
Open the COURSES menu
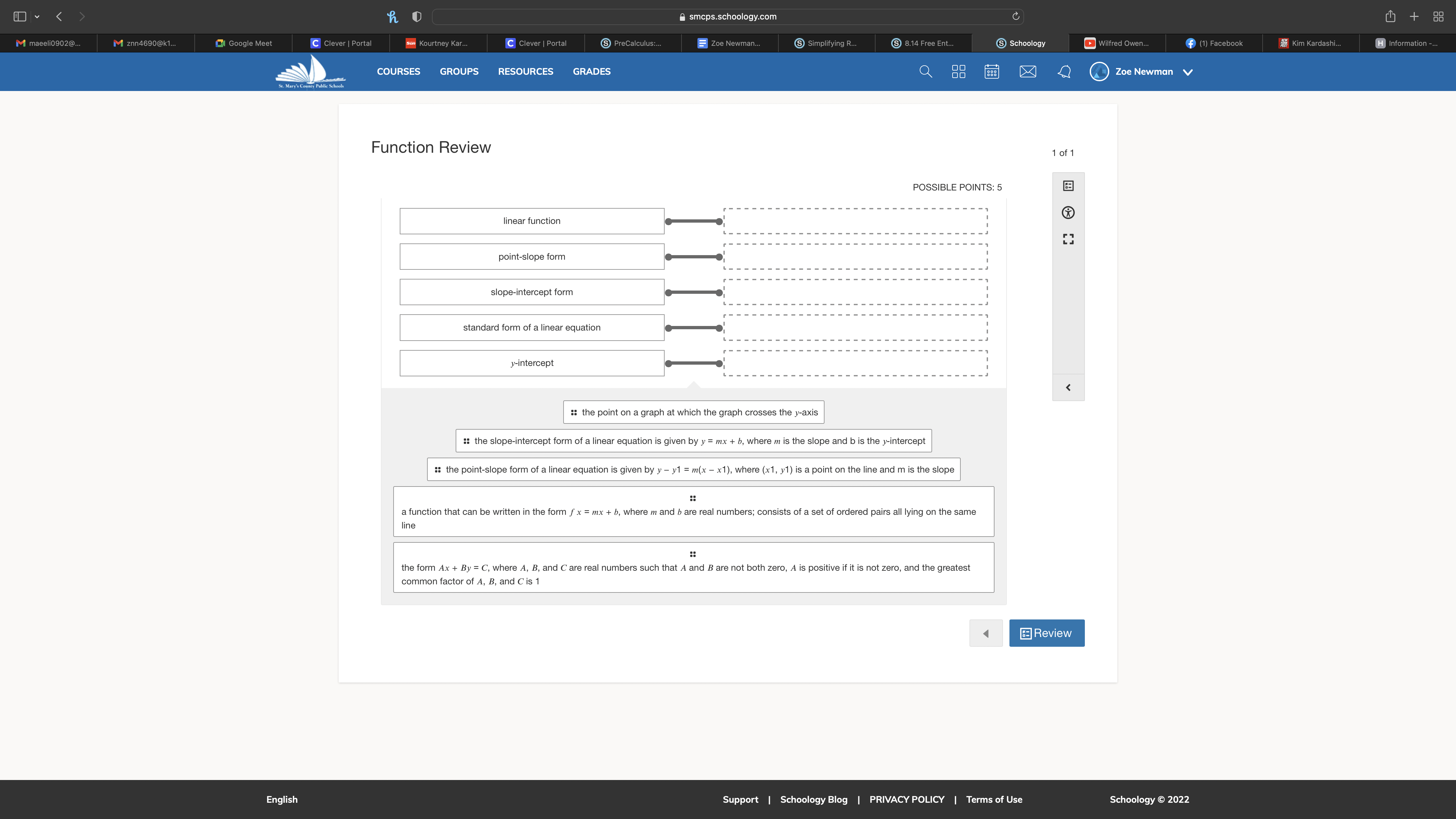pyautogui.click(x=398, y=72)
